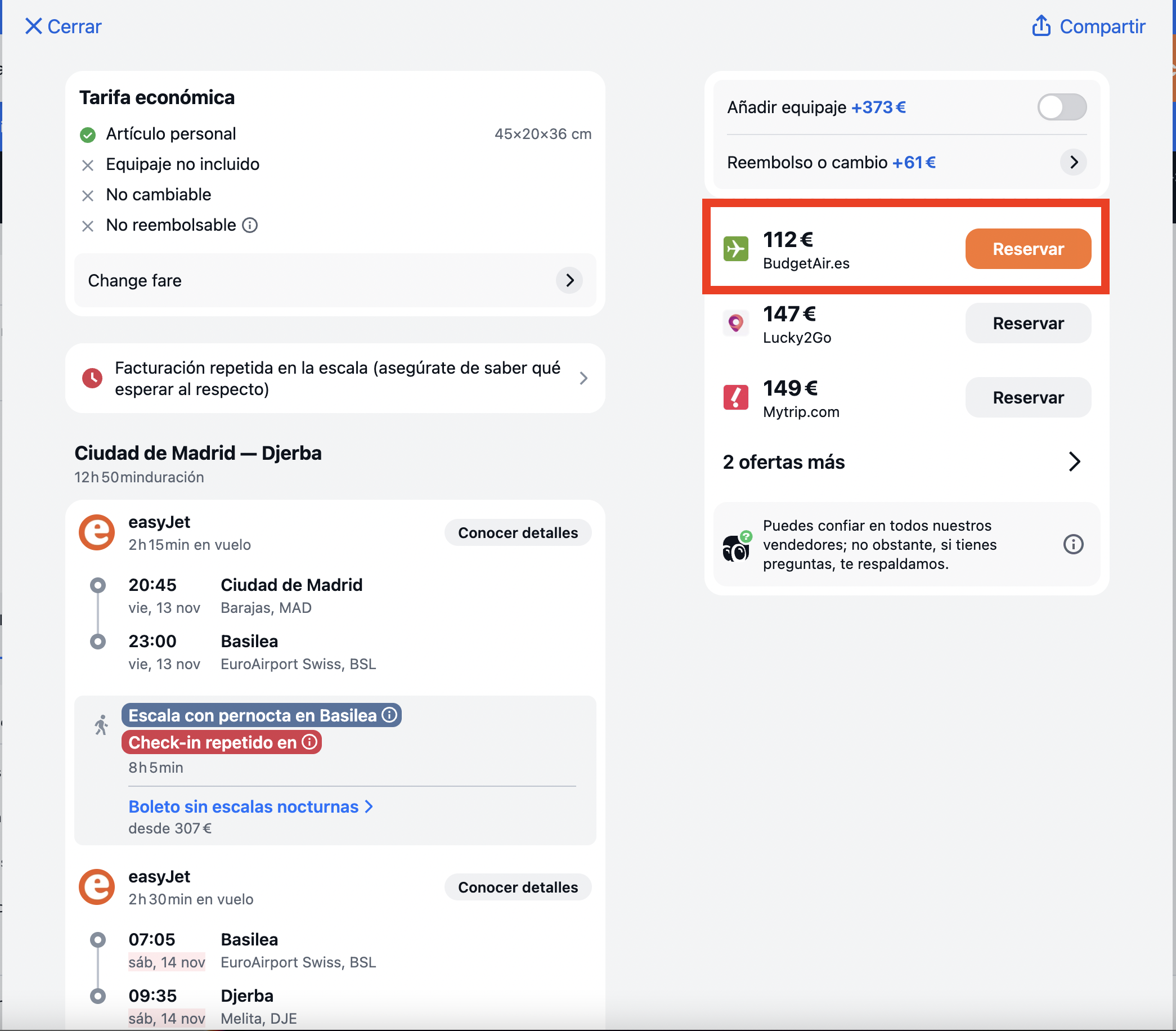Click X icon beside No cambiable

tap(87, 196)
